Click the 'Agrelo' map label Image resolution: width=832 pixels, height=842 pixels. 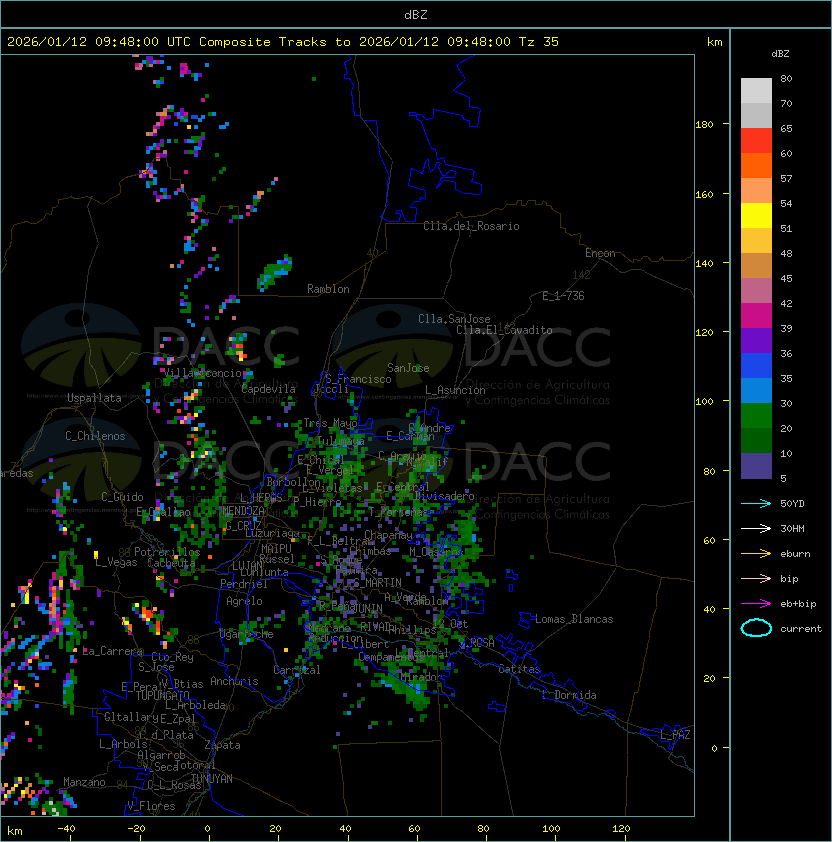tap(244, 601)
